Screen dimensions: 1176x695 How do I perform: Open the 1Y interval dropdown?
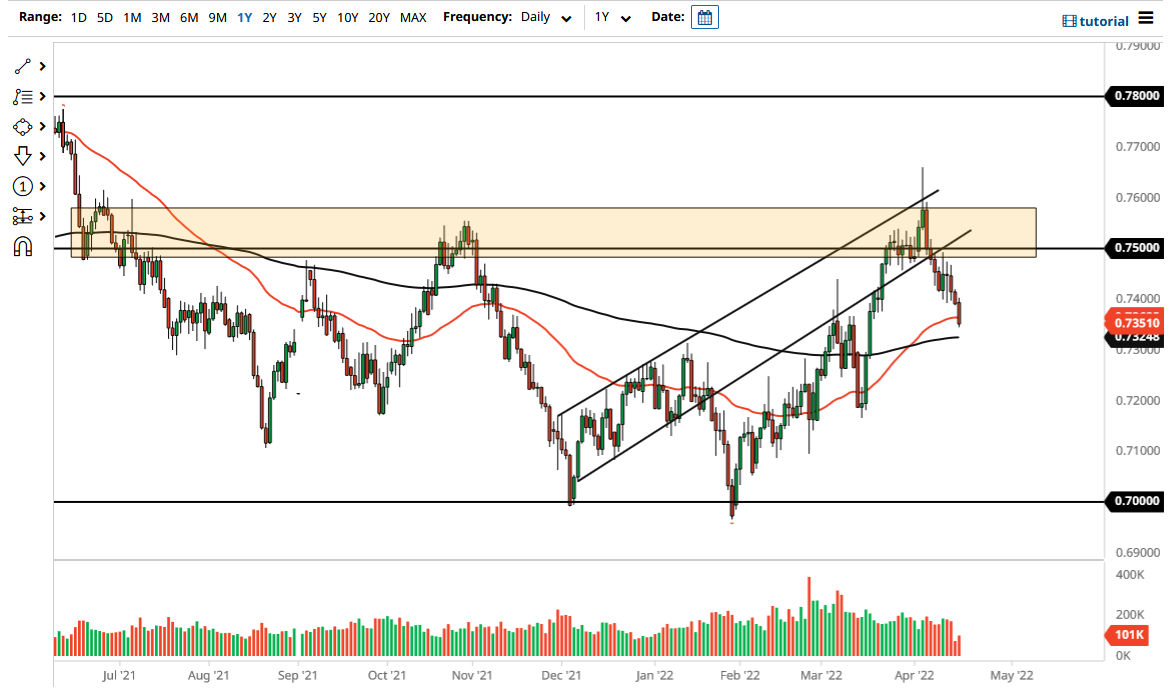coord(612,18)
